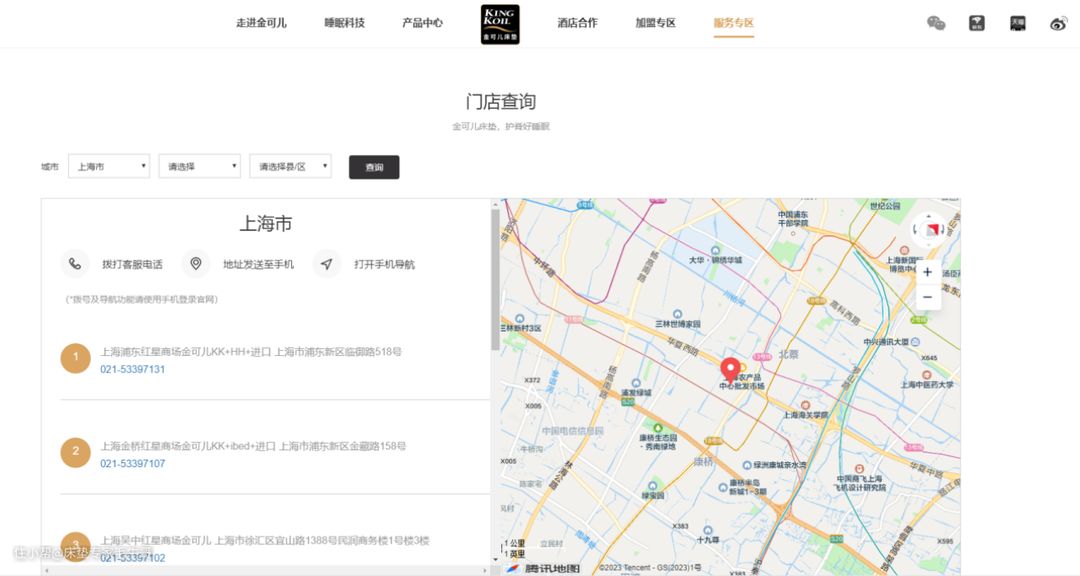This screenshot has height=576, width=1080.
Task: Click the red location marker on map
Action: pyautogui.click(x=730, y=370)
